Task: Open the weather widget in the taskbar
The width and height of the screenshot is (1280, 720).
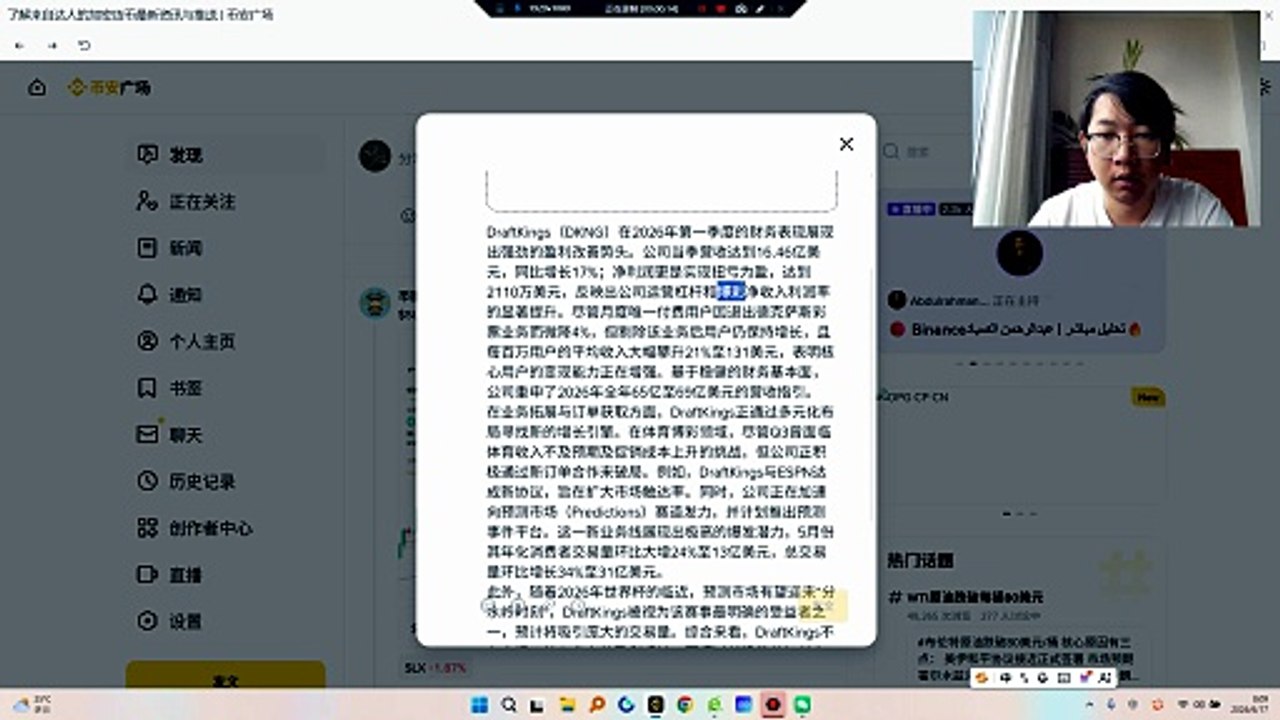Action: 32,704
